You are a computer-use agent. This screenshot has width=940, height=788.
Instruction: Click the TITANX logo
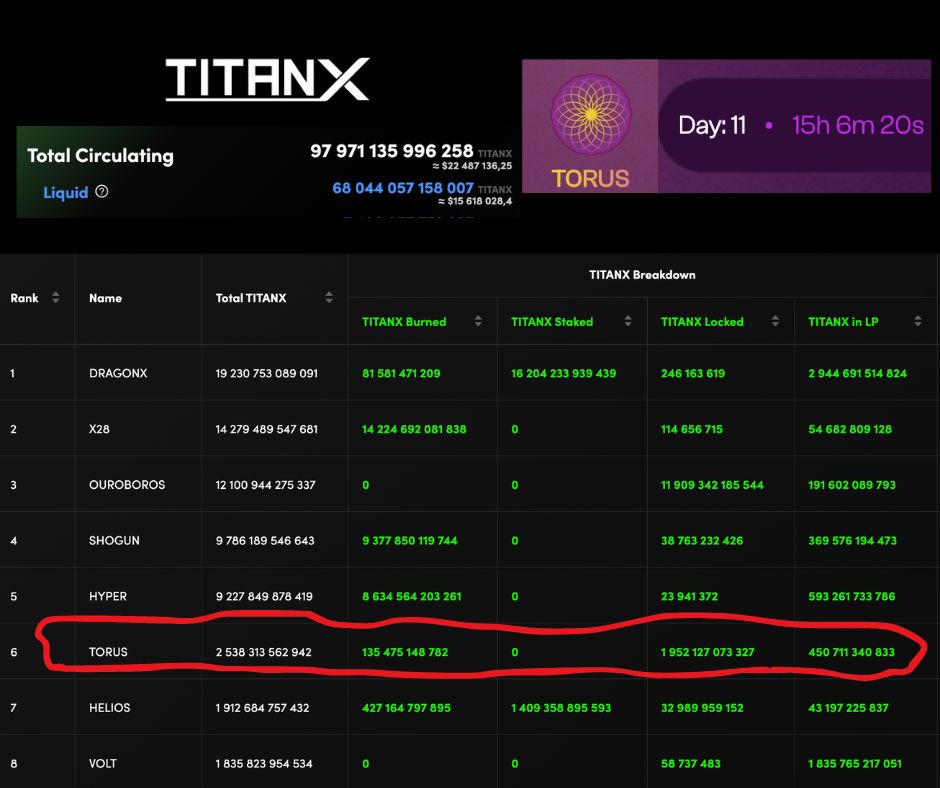(x=267, y=79)
